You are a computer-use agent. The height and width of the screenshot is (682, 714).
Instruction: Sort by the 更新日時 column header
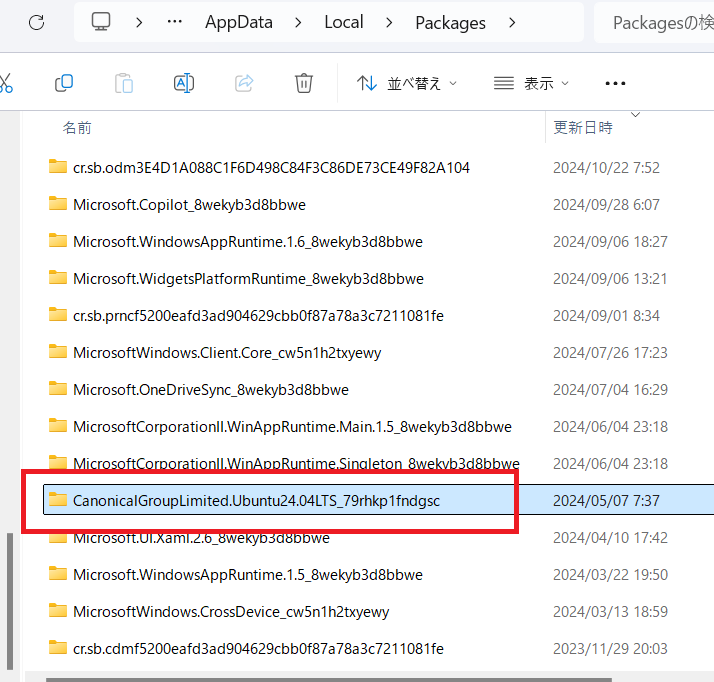(x=583, y=127)
